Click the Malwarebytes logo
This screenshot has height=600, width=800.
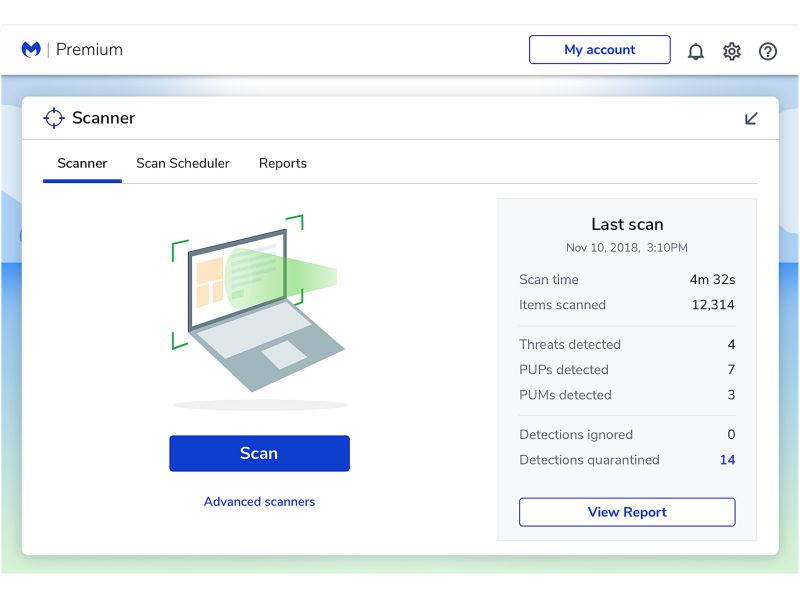point(31,48)
